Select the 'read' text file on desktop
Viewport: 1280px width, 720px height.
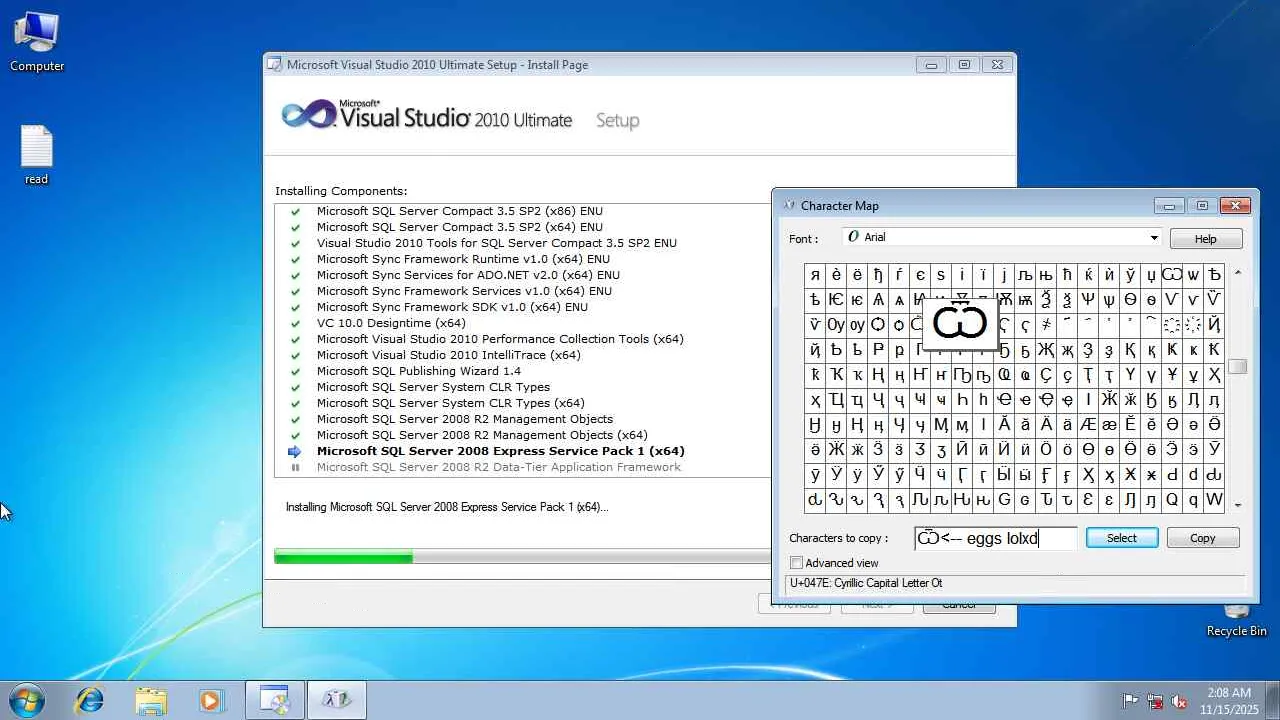pyautogui.click(x=37, y=155)
